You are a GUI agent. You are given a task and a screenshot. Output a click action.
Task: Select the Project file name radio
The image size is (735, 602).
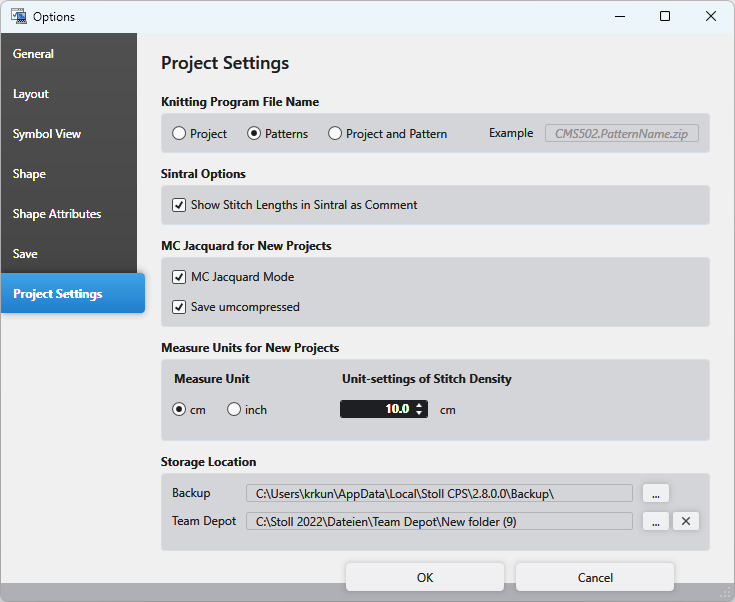tap(179, 134)
